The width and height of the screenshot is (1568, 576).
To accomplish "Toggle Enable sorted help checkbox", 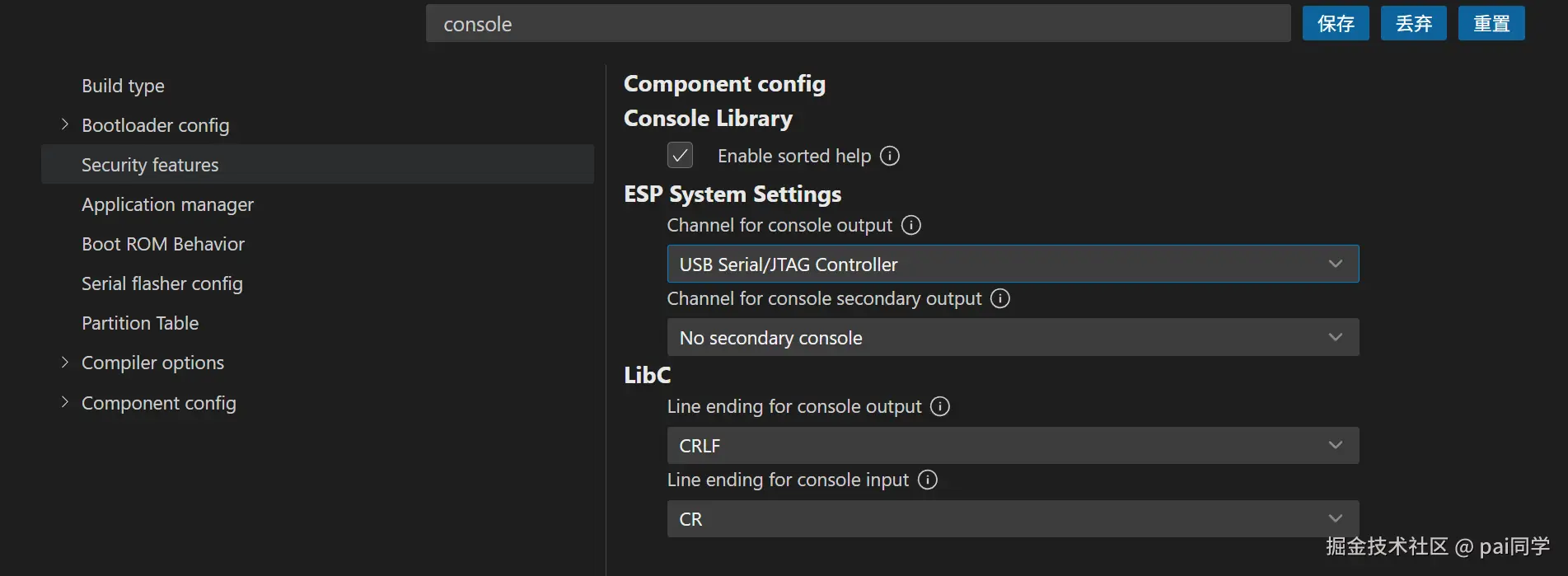I will point(680,156).
